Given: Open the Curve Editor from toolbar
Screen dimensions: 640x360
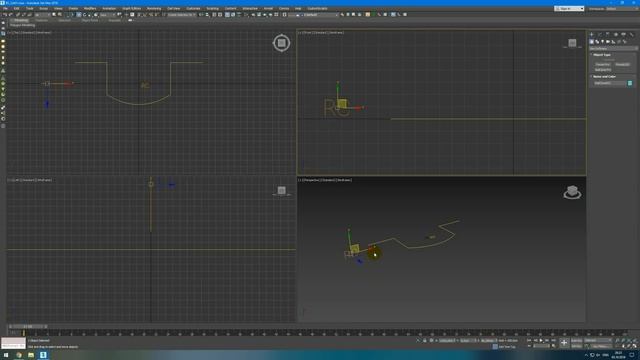Looking at the screenshot, I should (233, 14).
